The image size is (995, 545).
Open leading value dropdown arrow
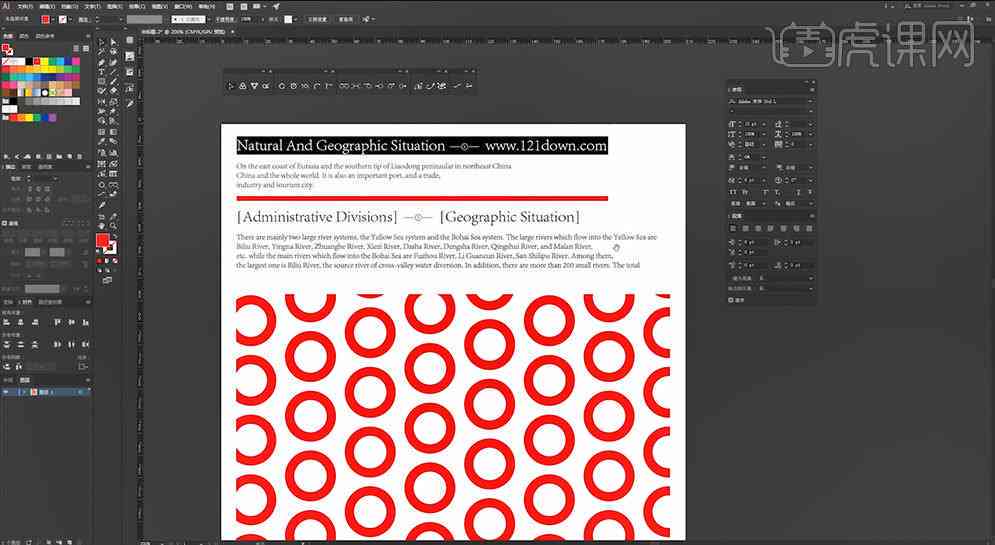[x=810, y=124]
